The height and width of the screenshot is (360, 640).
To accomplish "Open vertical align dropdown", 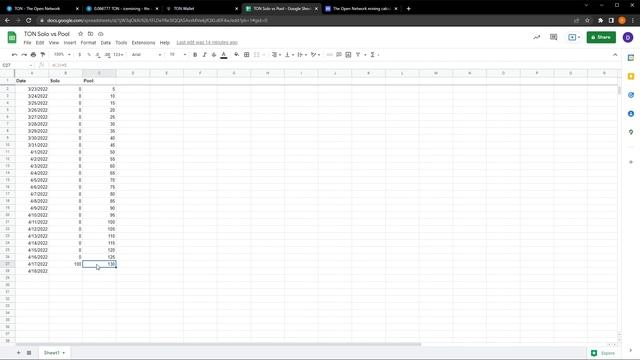I will point(289,55).
